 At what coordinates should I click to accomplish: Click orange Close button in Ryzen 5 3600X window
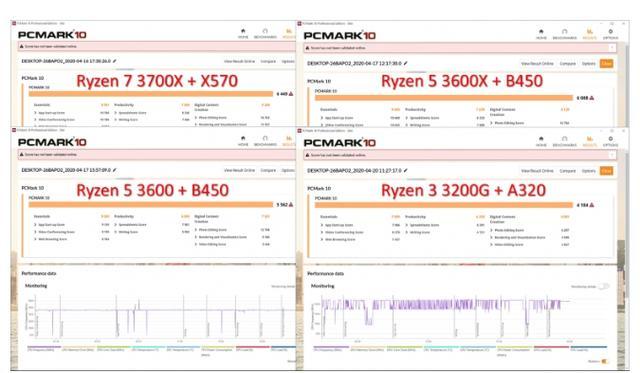(607, 63)
